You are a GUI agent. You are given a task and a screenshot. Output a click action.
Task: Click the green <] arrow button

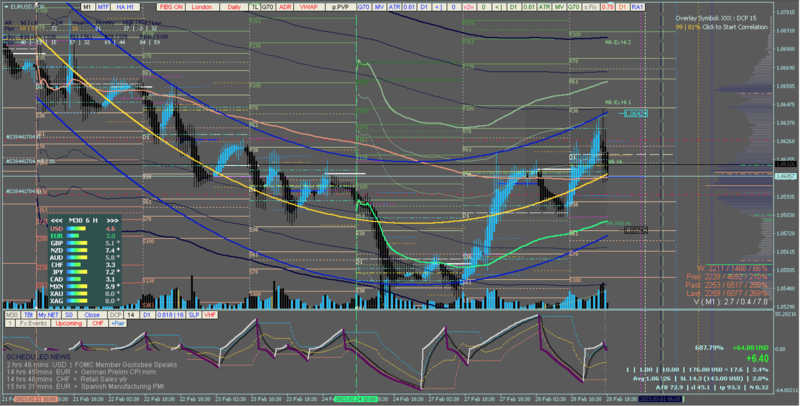pos(498,7)
